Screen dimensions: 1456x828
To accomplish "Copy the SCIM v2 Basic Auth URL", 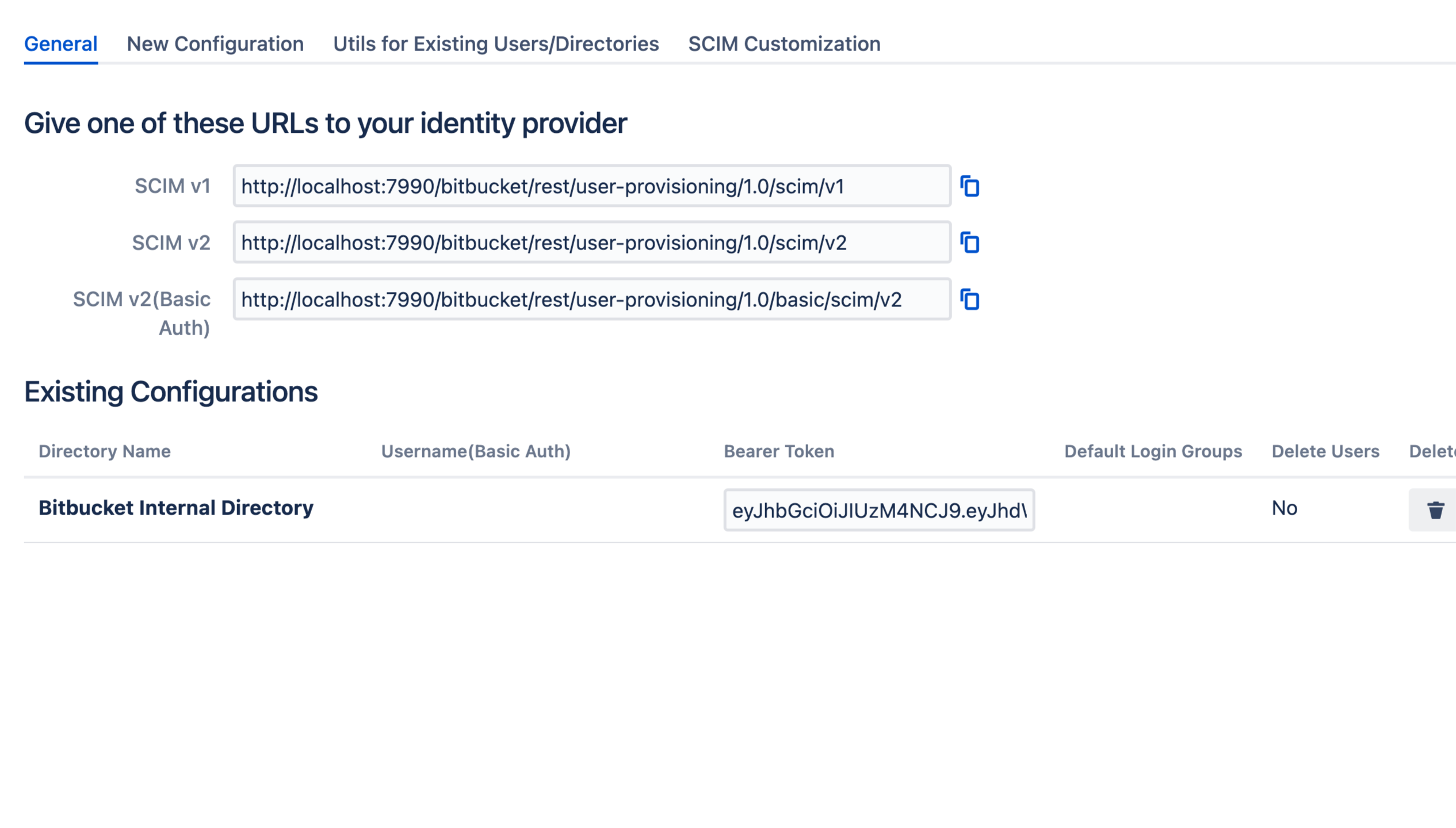I will click(969, 300).
